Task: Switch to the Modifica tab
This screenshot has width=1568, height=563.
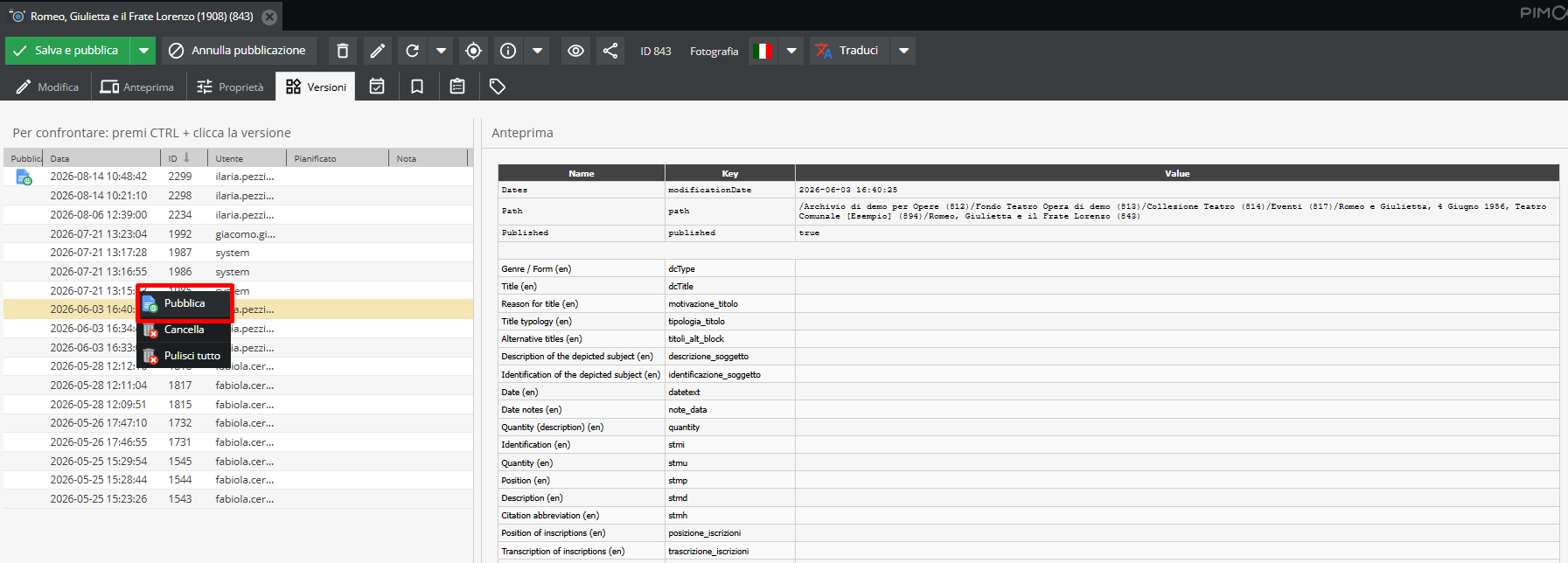Action: [47, 87]
